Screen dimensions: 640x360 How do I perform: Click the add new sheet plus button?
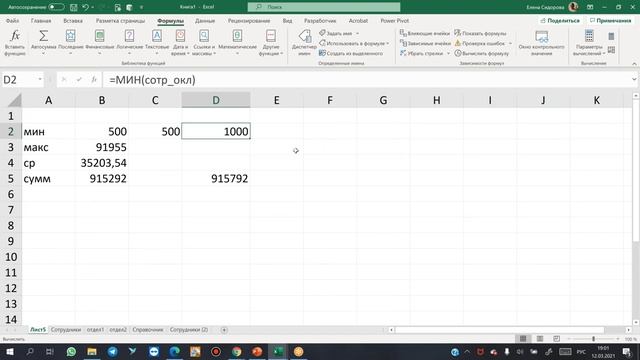pyautogui.click(x=224, y=330)
